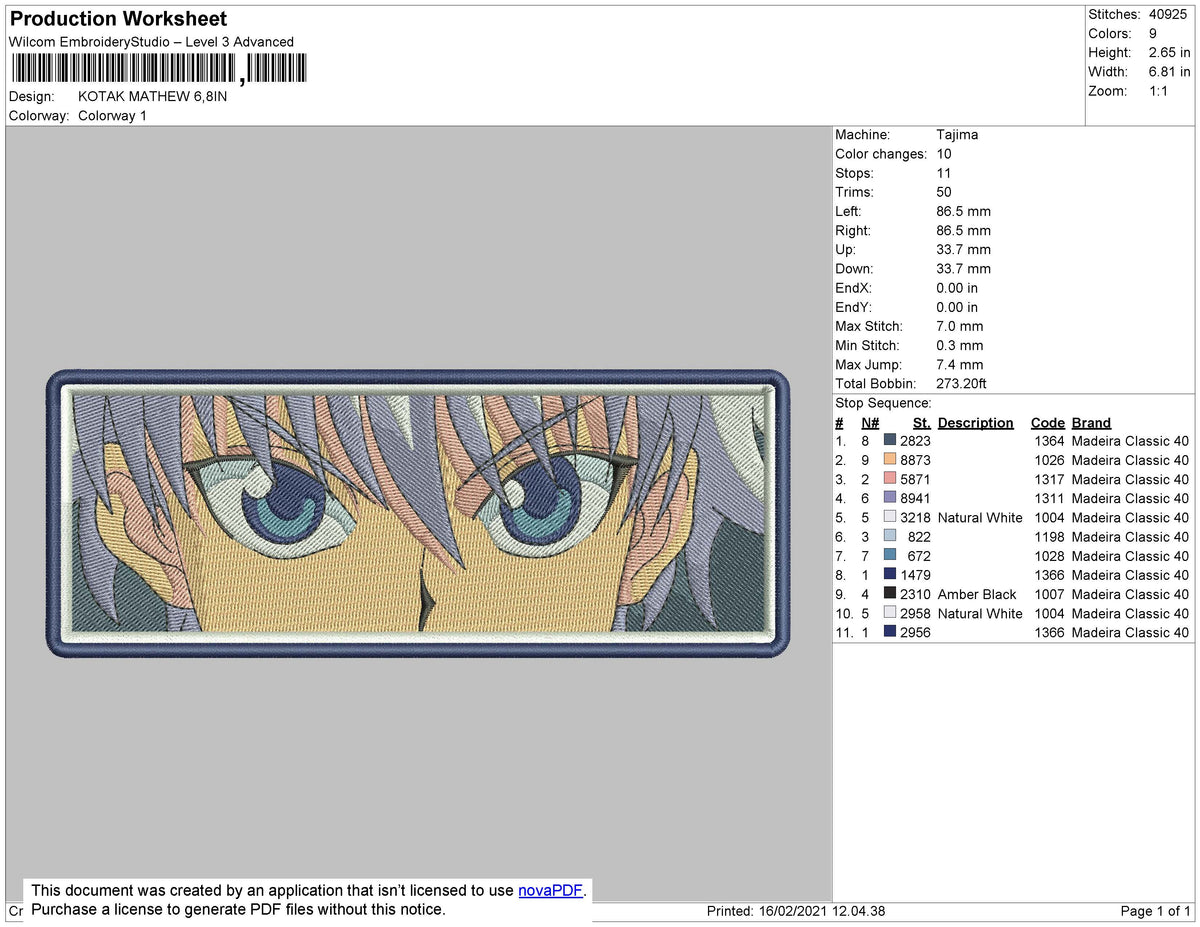Select the Natural White 3218 swatch
This screenshot has height=927, width=1200.
[890, 517]
